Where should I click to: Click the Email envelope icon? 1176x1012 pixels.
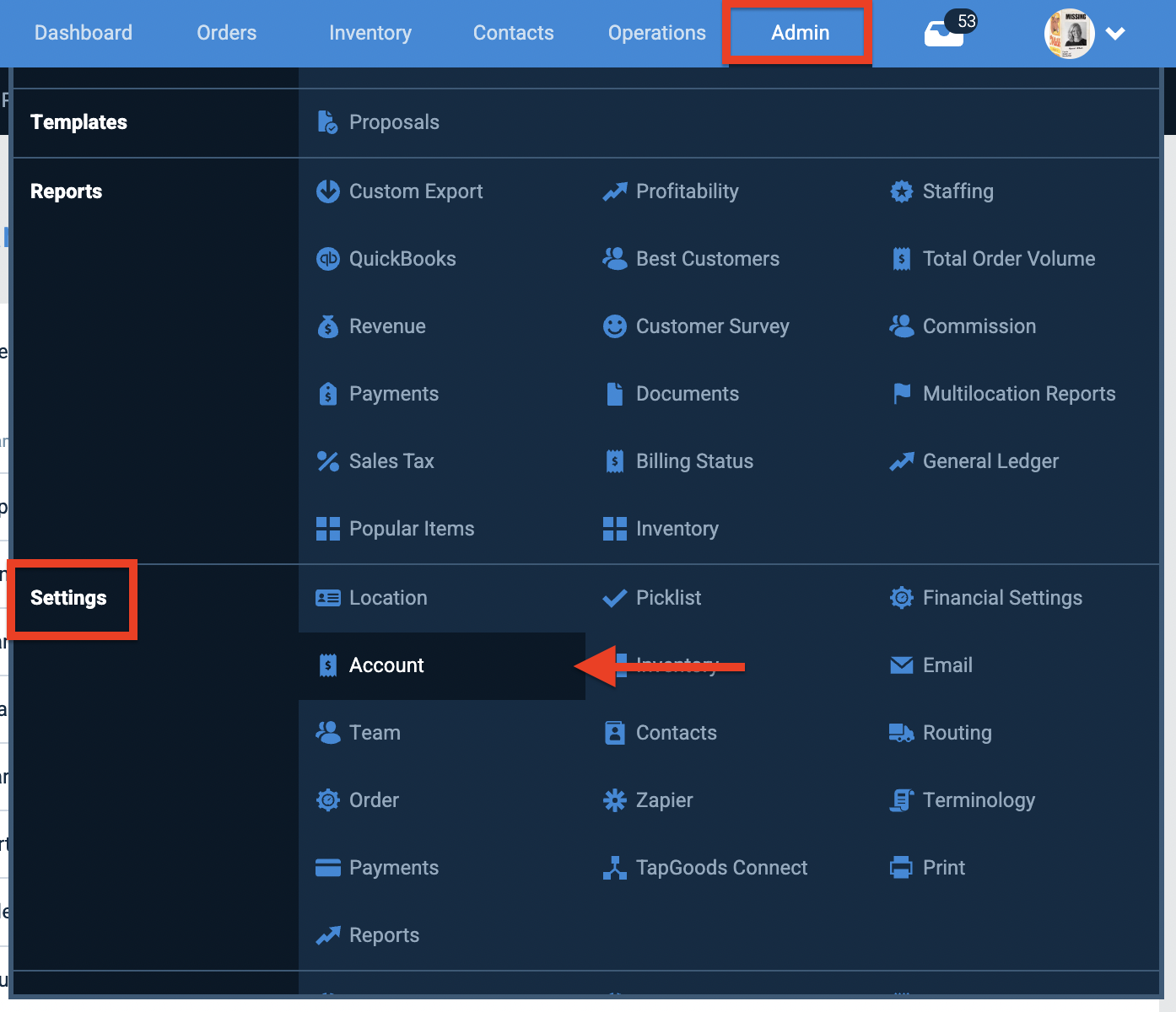click(x=901, y=665)
